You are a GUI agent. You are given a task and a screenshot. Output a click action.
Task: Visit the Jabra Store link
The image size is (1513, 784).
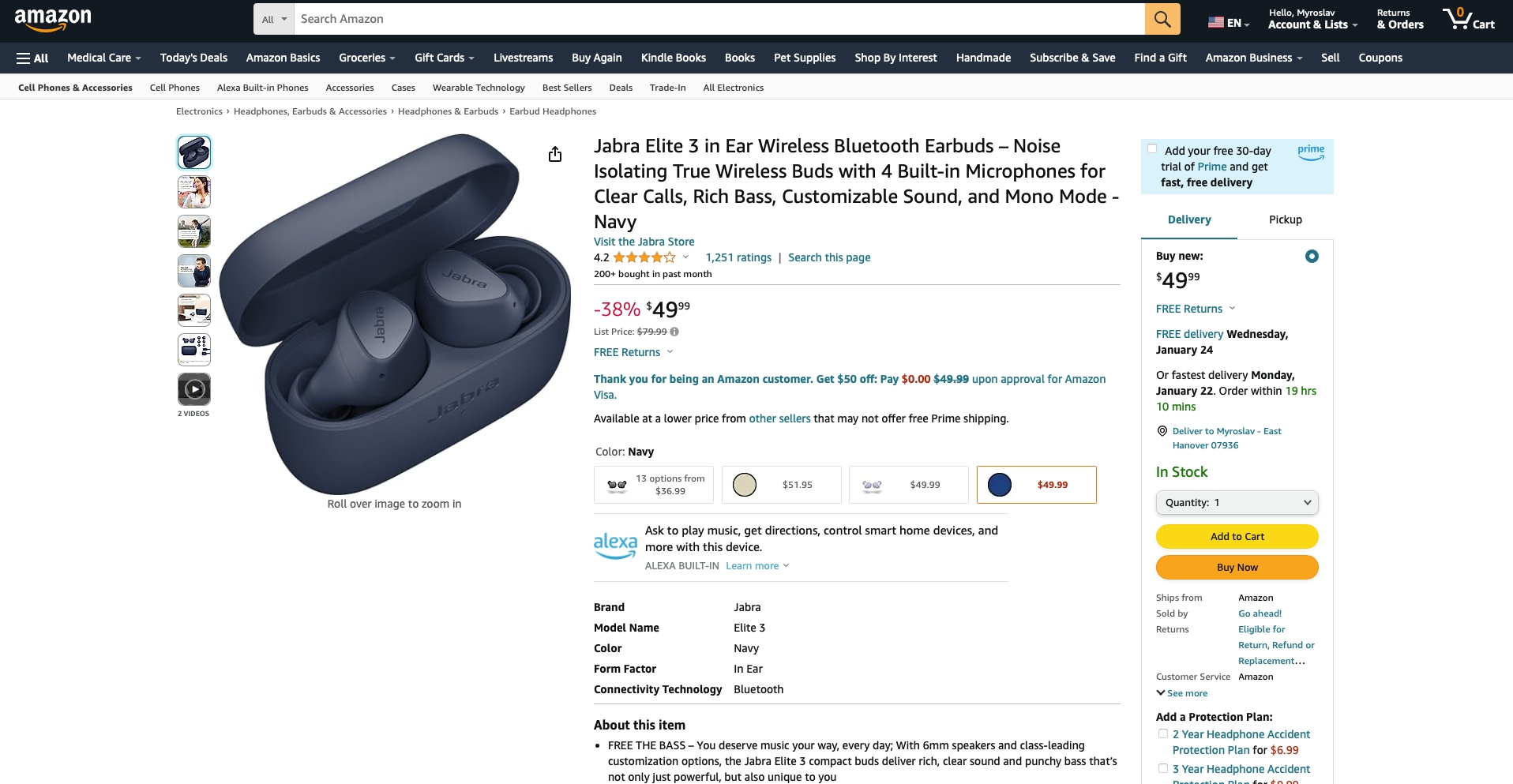[644, 242]
